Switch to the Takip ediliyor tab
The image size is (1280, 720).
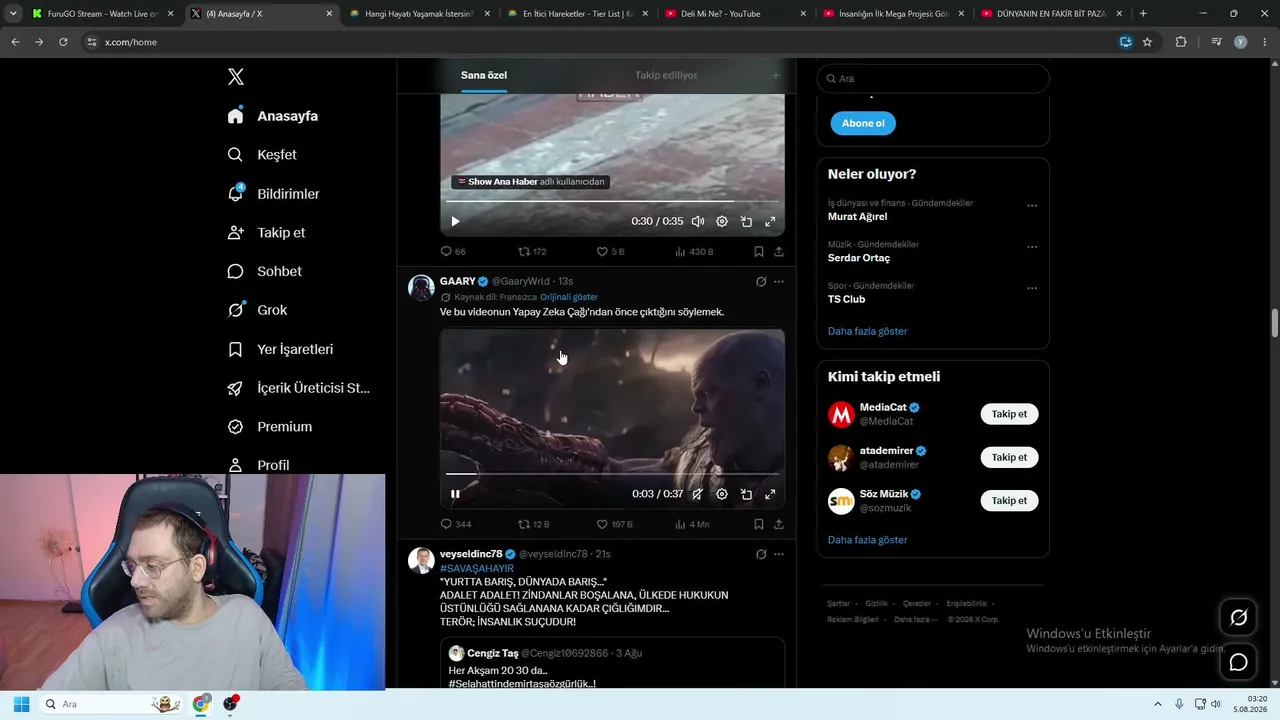point(666,75)
